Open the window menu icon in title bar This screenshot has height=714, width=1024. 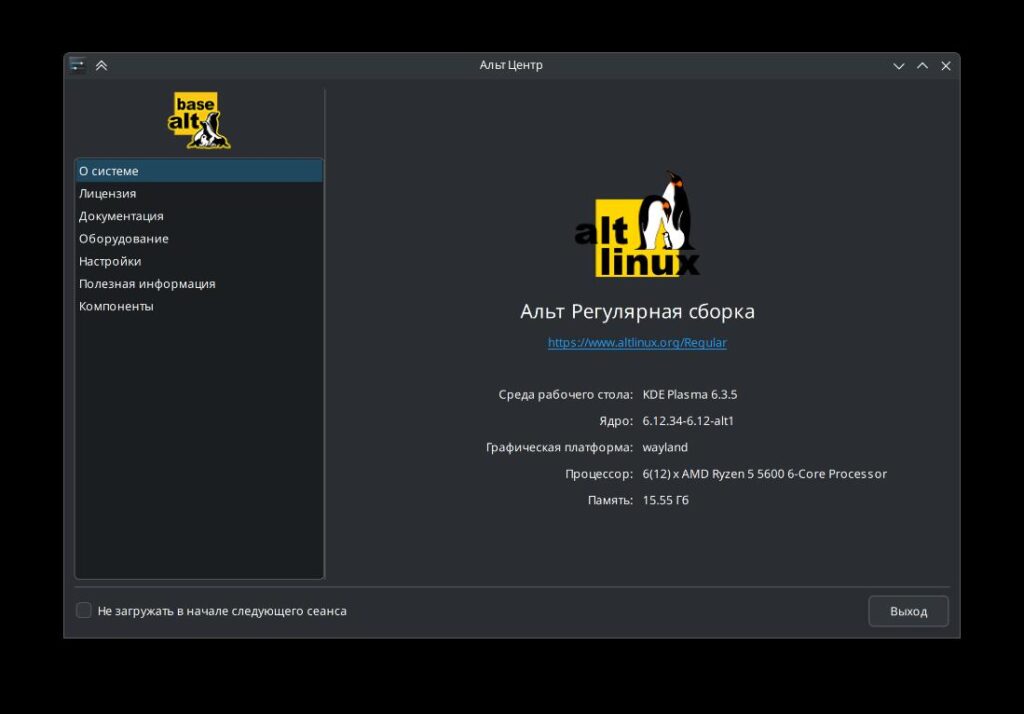pos(77,65)
